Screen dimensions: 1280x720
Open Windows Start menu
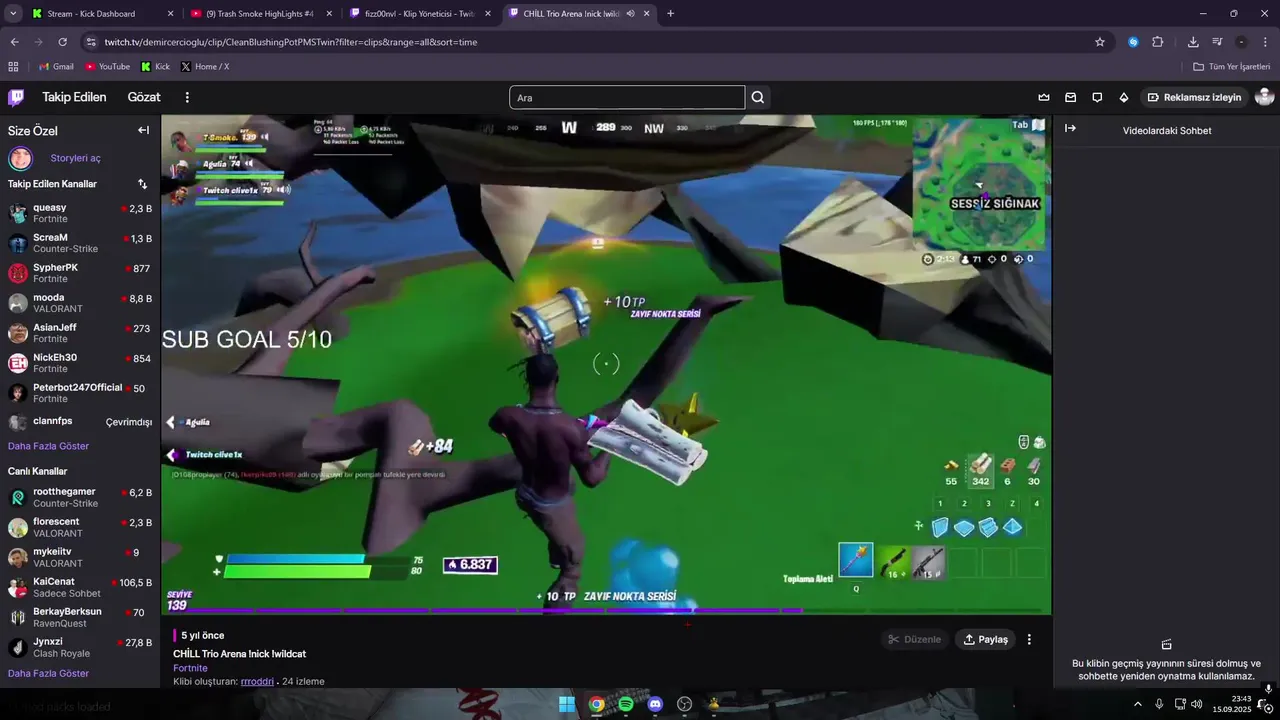pos(566,704)
